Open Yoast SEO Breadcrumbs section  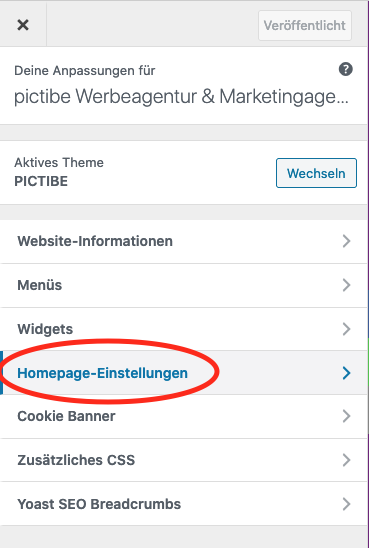pyautogui.click(x=184, y=504)
